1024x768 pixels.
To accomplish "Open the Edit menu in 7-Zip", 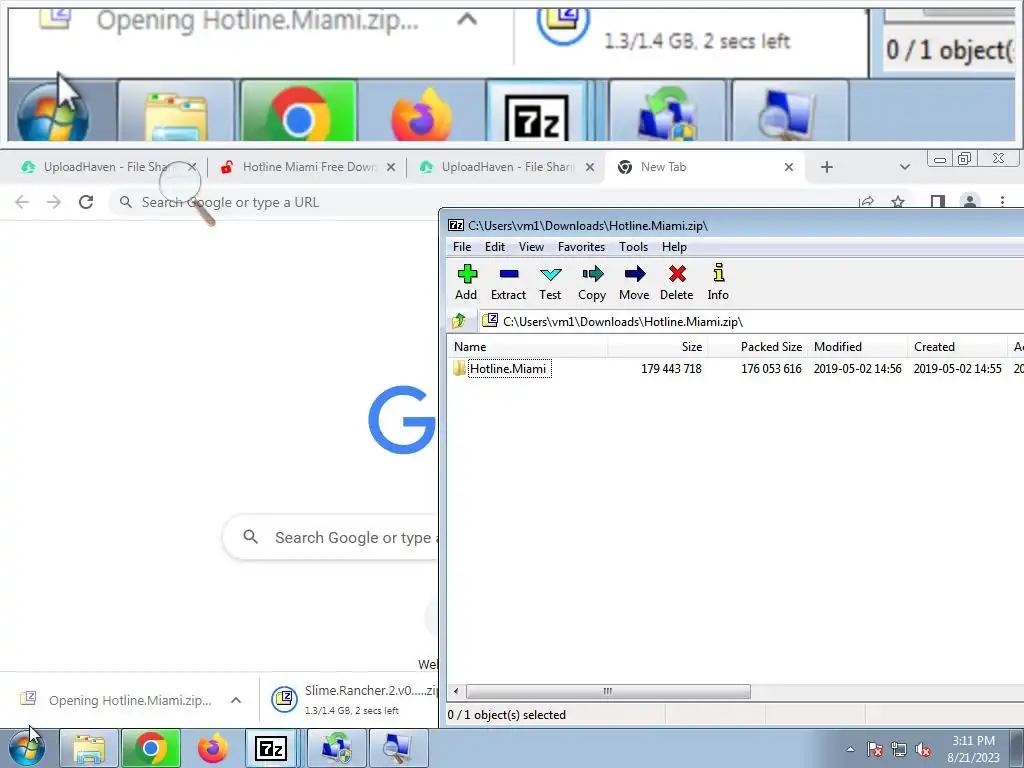I will point(495,247).
